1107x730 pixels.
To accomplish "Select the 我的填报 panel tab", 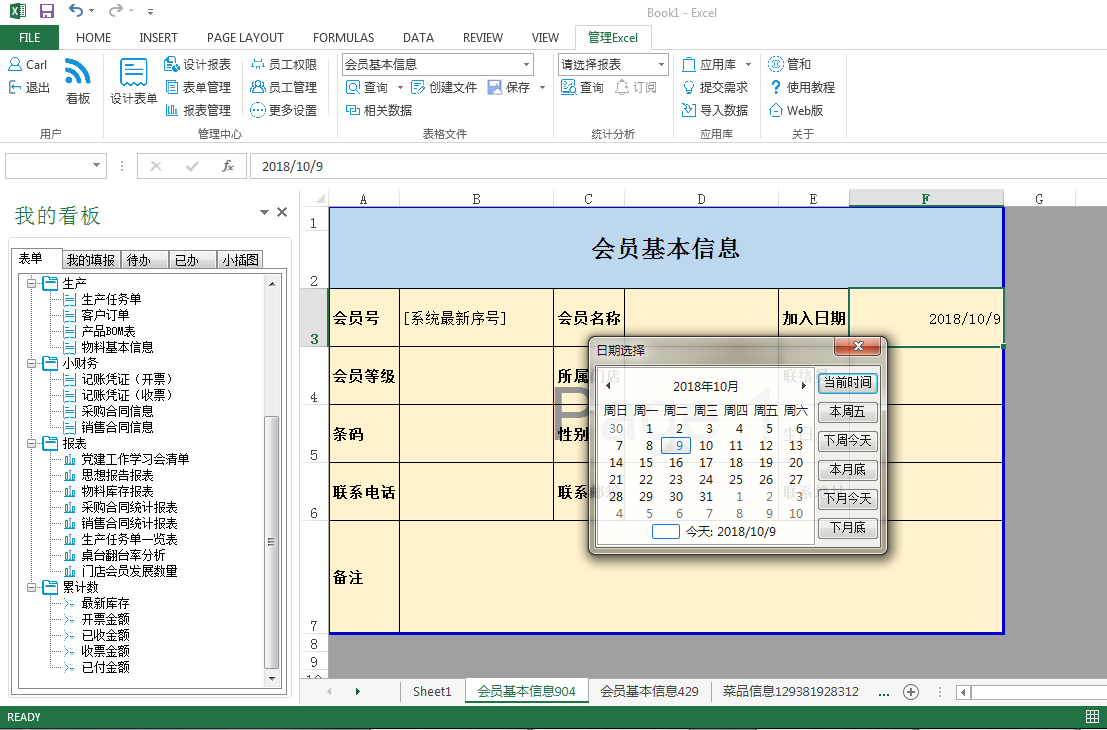I will tap(91, 260).
